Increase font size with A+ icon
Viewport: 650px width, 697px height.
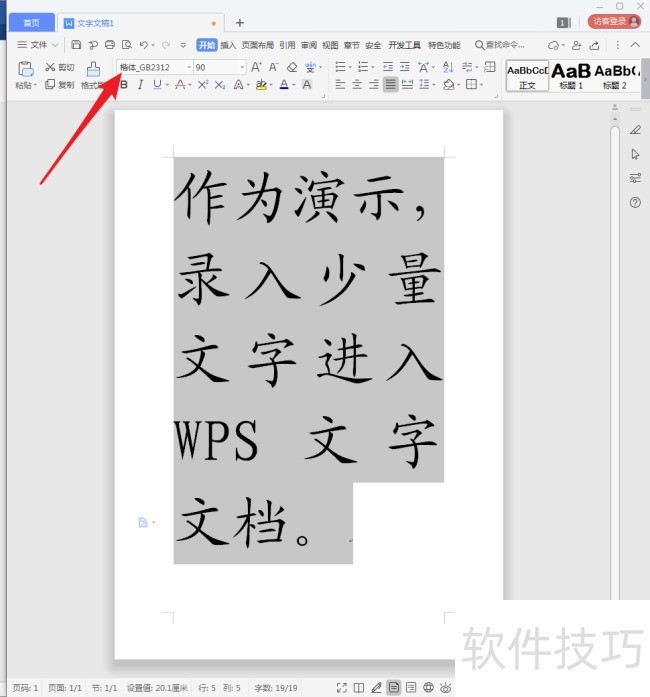tap(256, 67)
